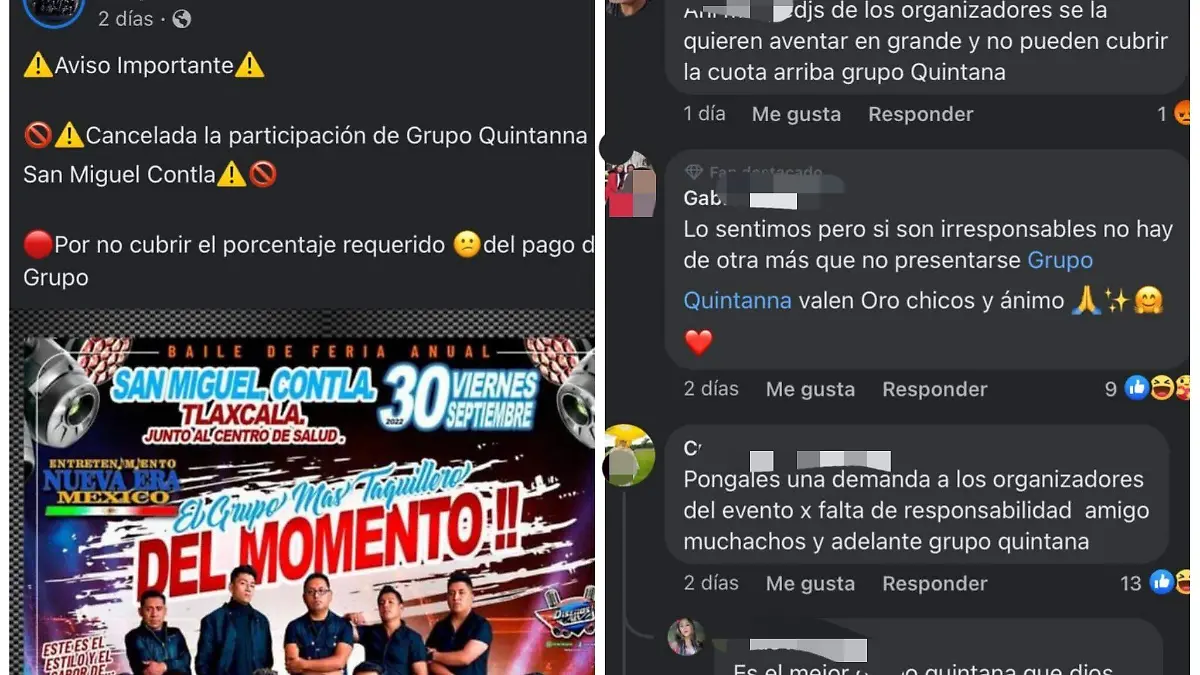Screen dimensions: 1200x675
Task: Reply to Gab's comment mentioning Grupo Quintanna
Action: (934, 389)
